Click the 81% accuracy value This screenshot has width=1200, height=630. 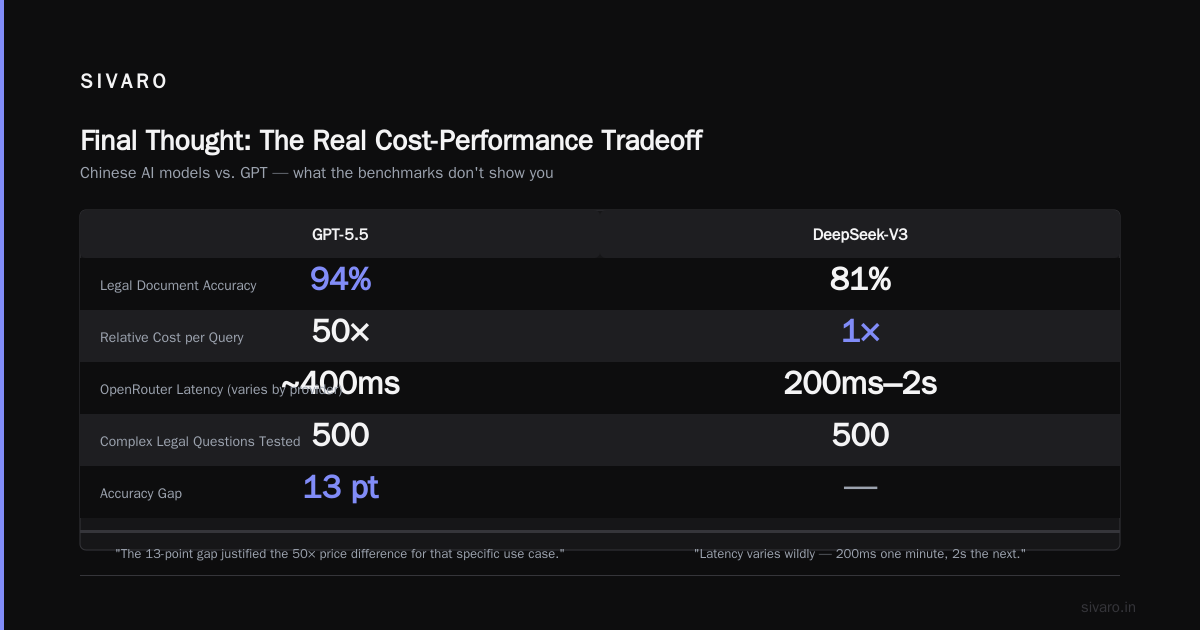tap(860, 280)
